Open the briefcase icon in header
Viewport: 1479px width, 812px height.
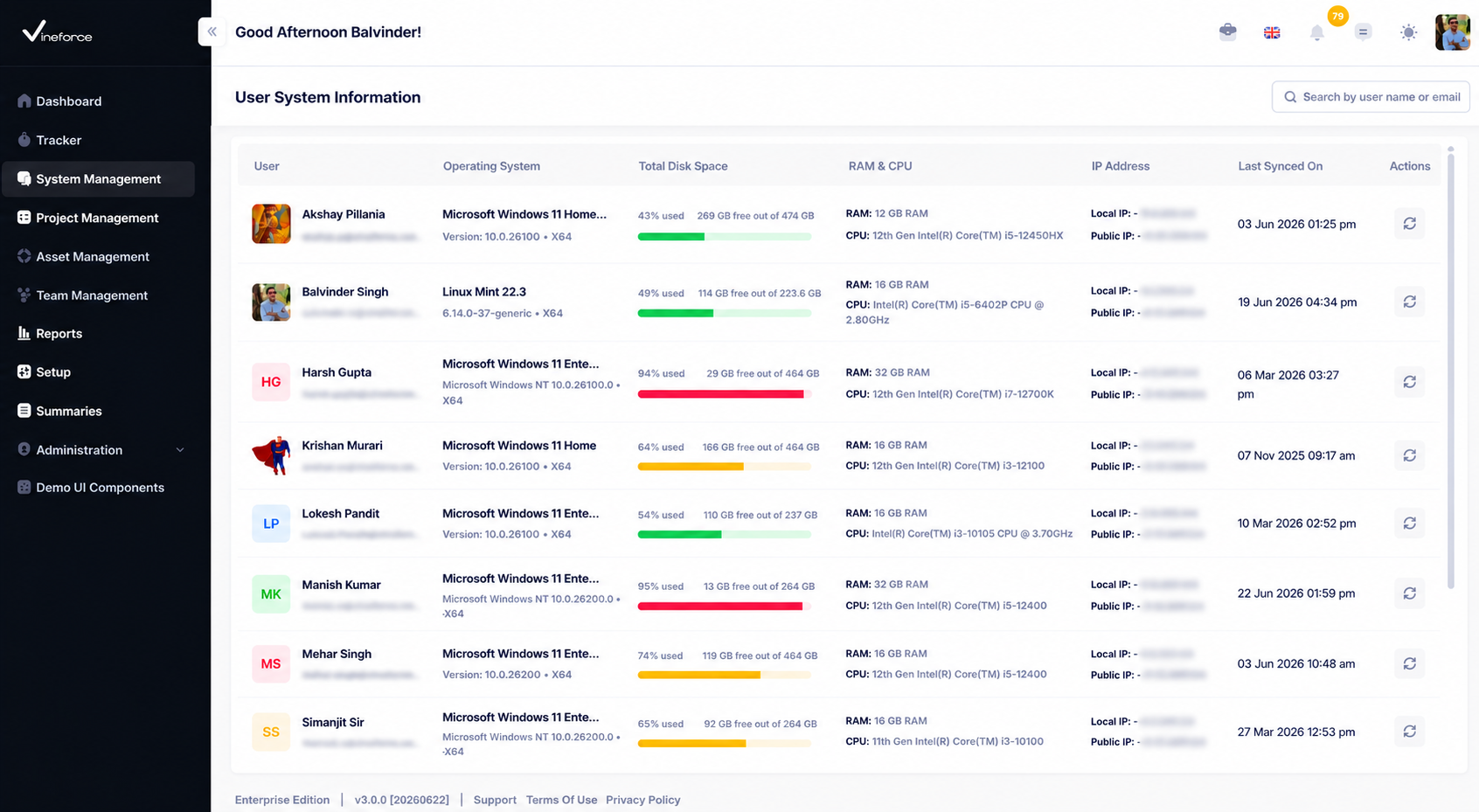pos(1227,31)
